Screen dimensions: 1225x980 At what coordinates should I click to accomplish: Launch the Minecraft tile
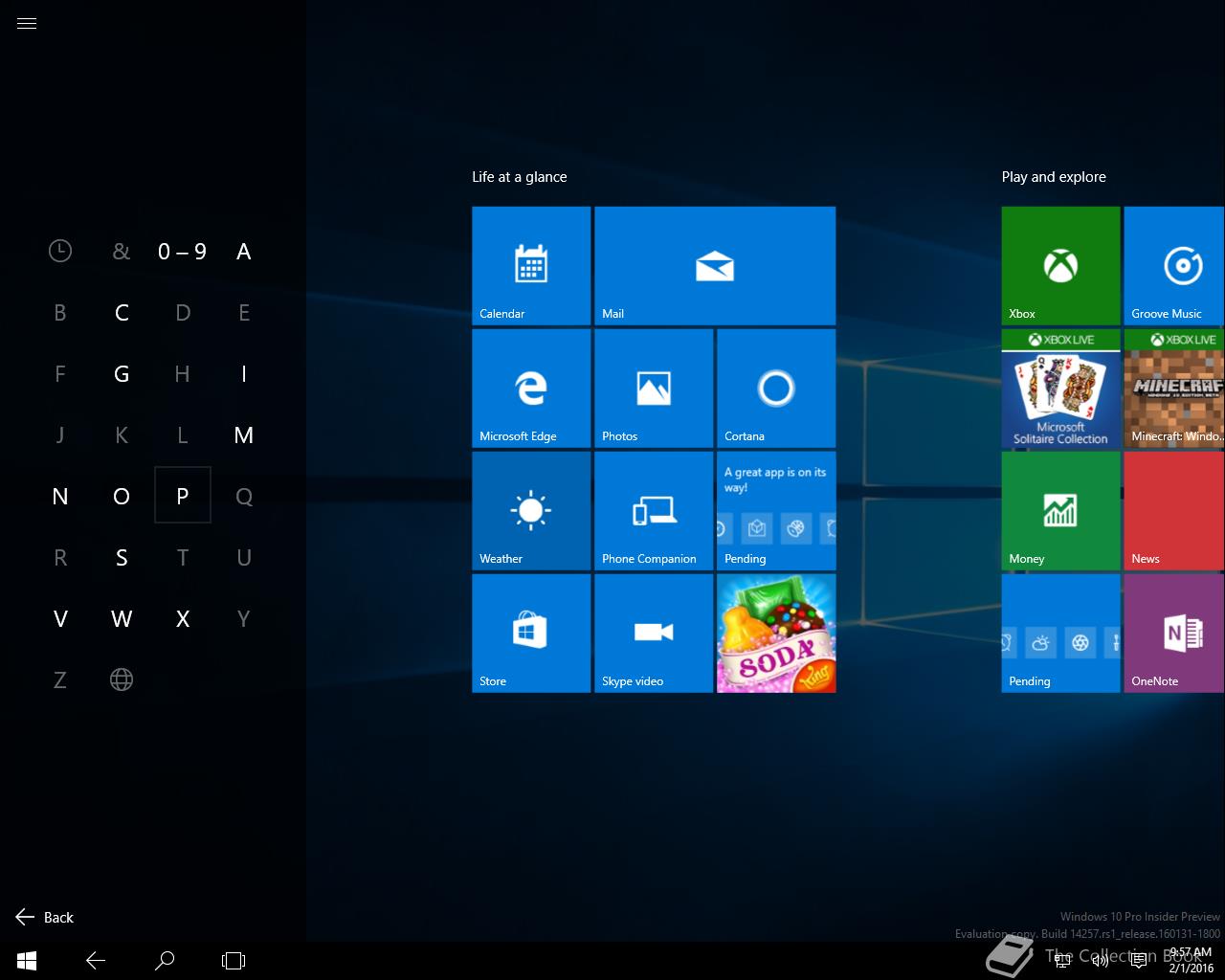pos(1174,389)
